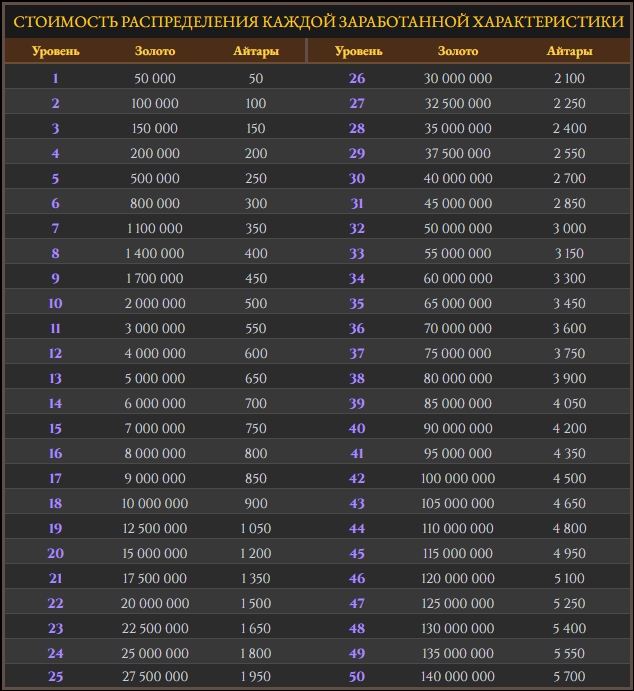Viewport: 634px width, 691px height.
Task: Select the level 25 number cell
Action: (55, 678)
